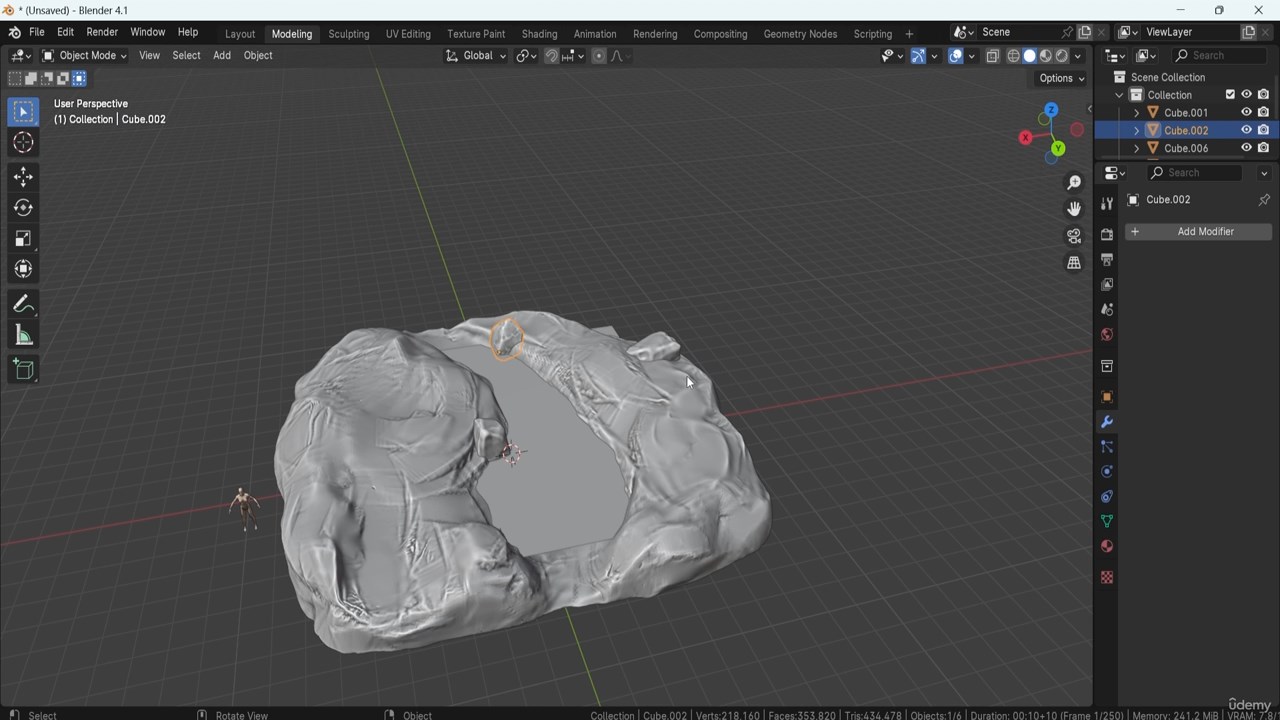Open the Options dropdown in viewport
Screen dimensions: 1280x720
pos(1061,78)
